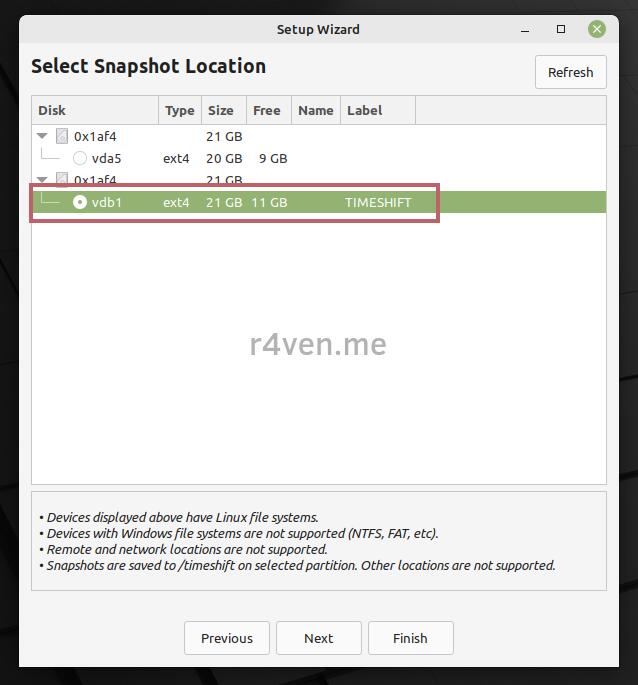Screen dimensions: 638x685
Task: Refresh the device list
Action: coord(570,72)
